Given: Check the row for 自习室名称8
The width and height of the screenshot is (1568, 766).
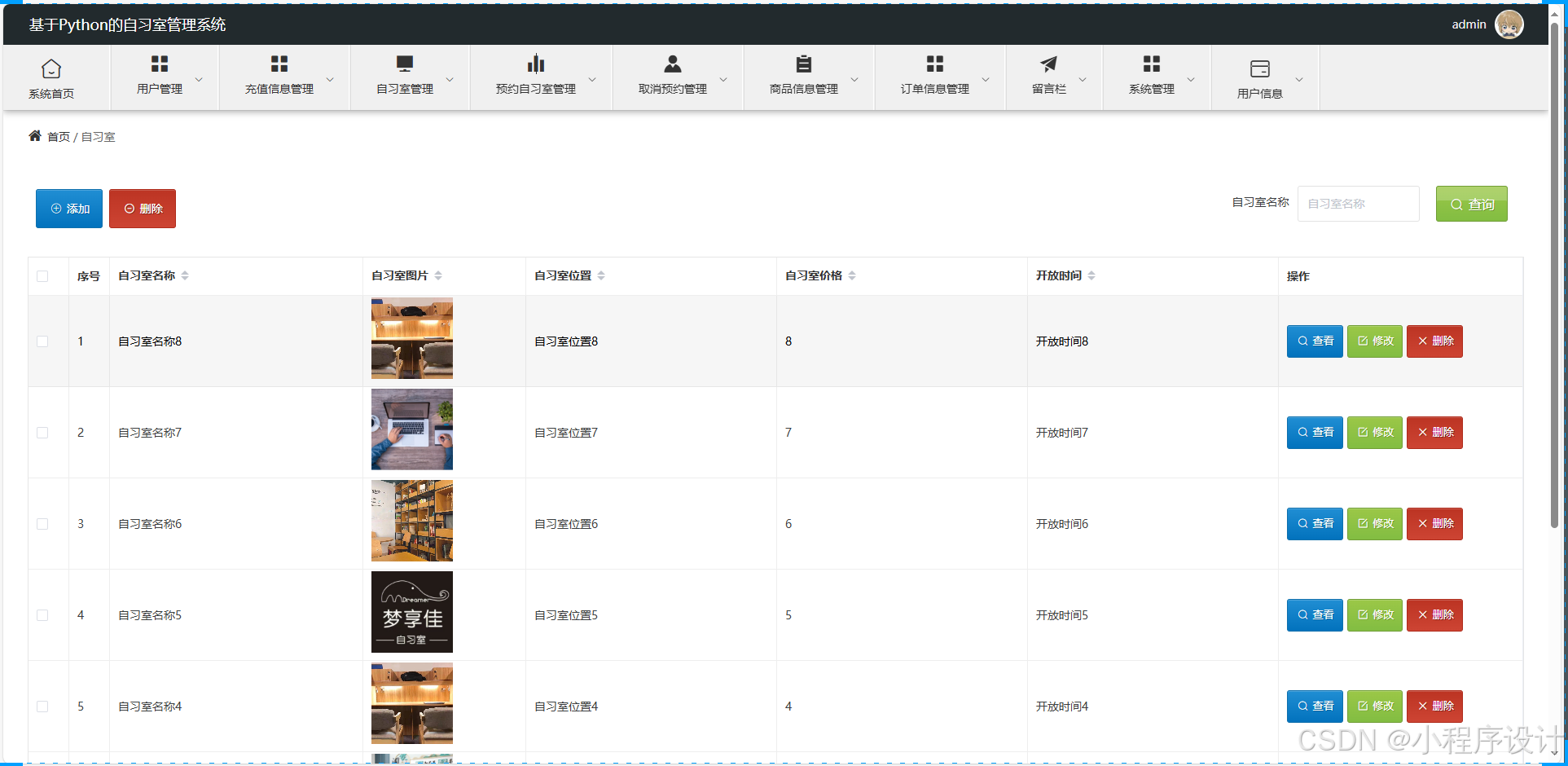Looking at the screenshot, I should point(42,341).
